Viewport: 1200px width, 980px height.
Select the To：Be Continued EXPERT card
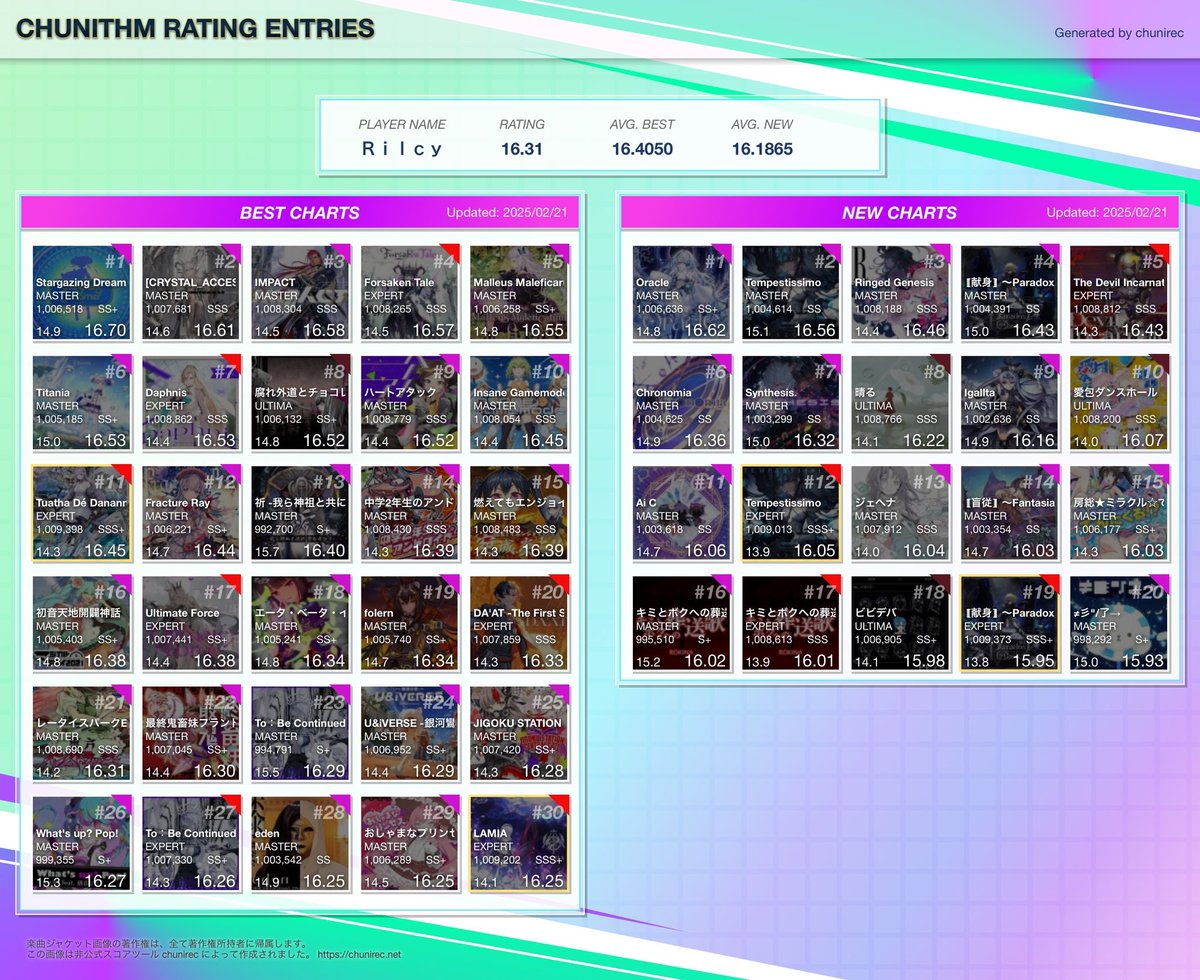click(x=190, y=843)
